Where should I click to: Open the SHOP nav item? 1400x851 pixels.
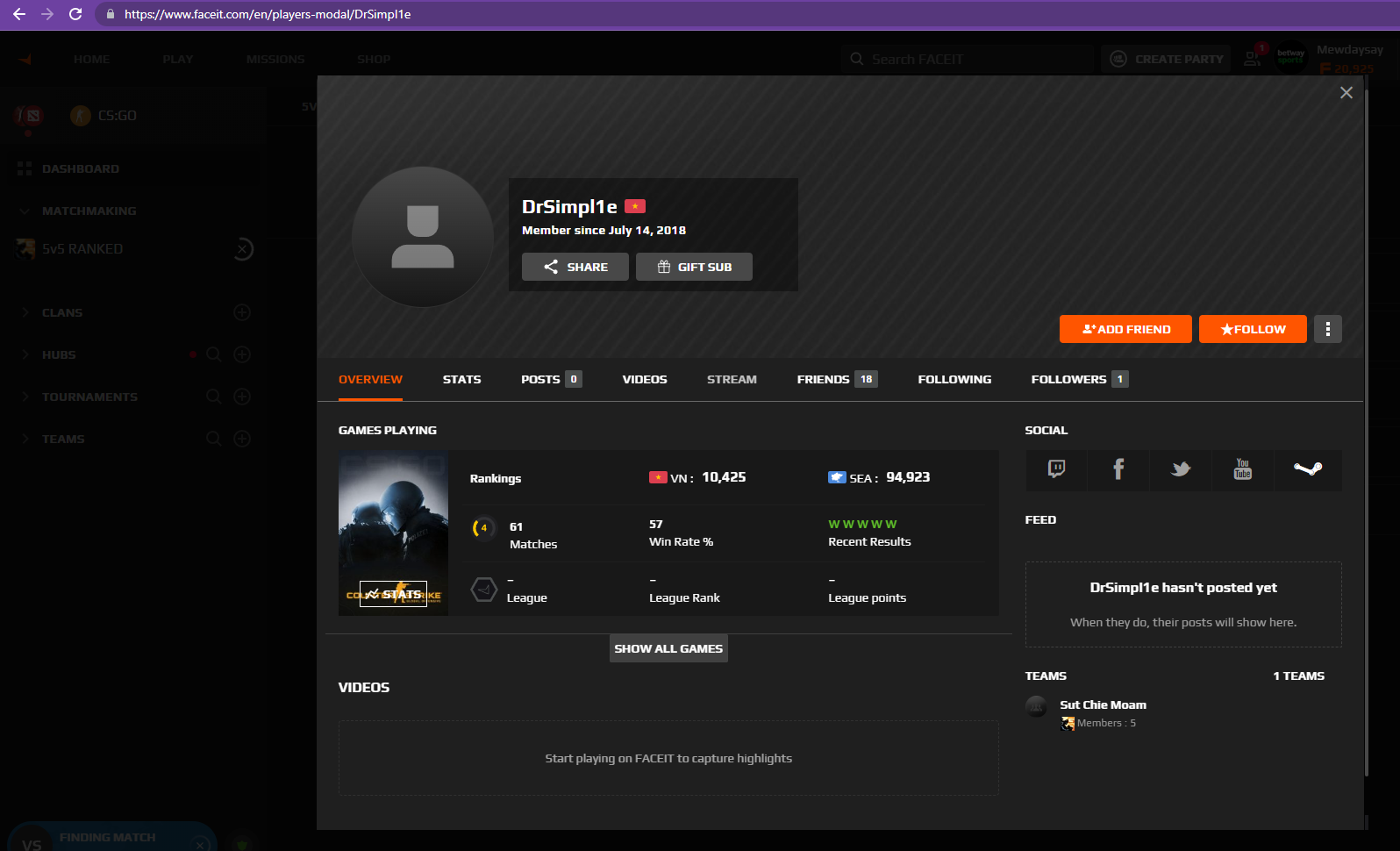coord(374,59)
